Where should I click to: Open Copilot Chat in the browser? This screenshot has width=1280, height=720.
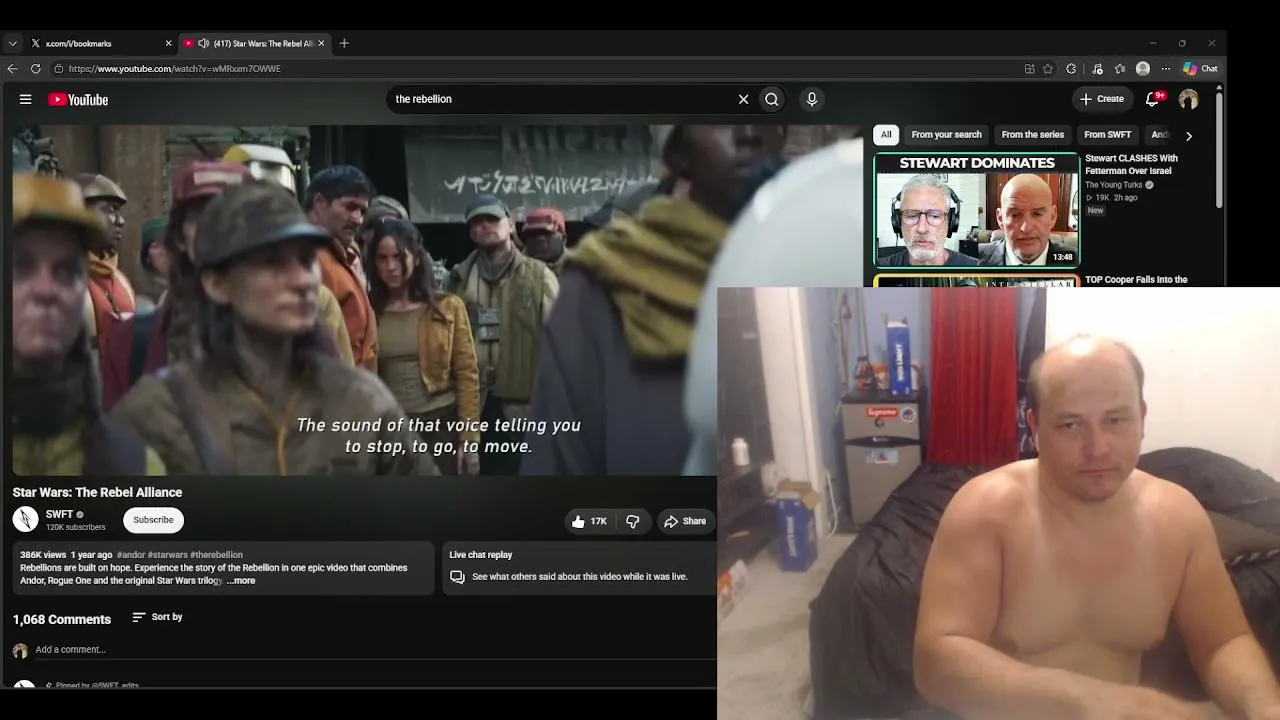tap(1200, 69)
